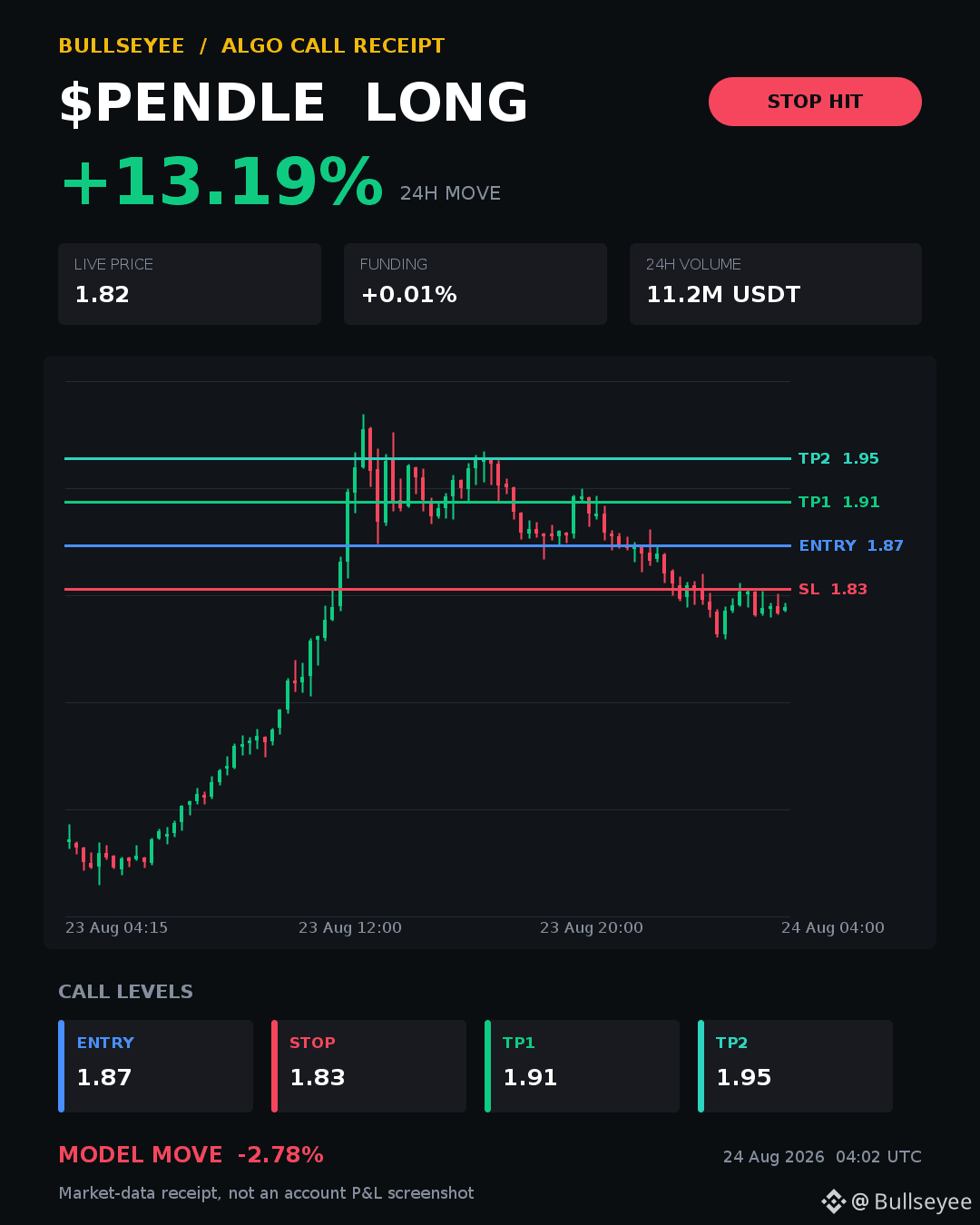Click the MODEL MOVE -2.78% text
The width and height of the screenshot is (980, 1225).
[x=191, y=1155]
